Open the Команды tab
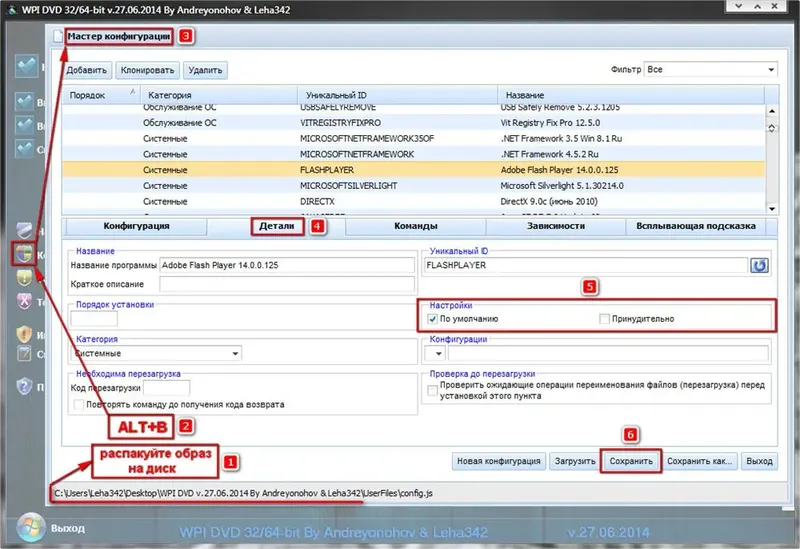This screenshot has width=800, height=549. click(416, 226)
